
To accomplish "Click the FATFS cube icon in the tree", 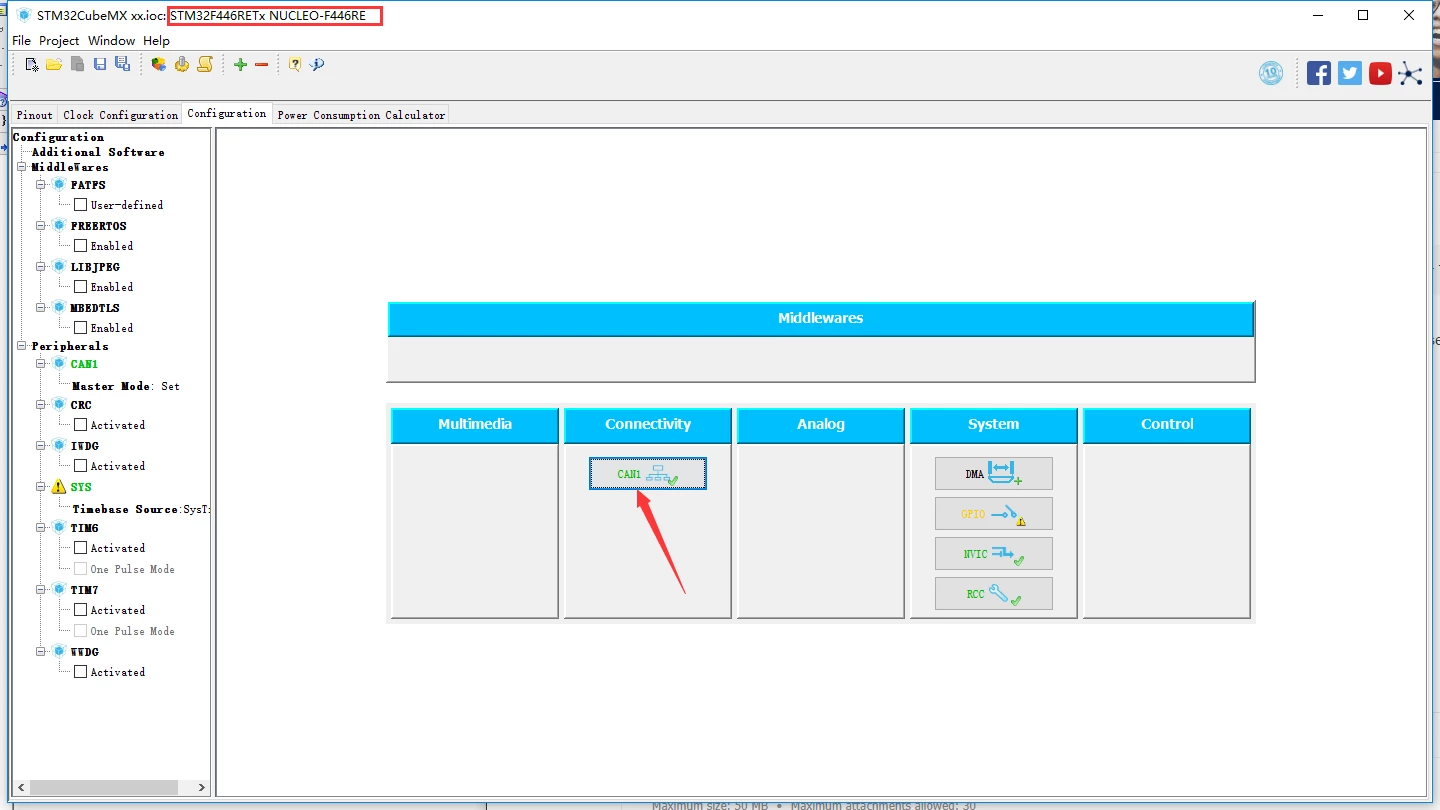I will [x=59, y=185].
